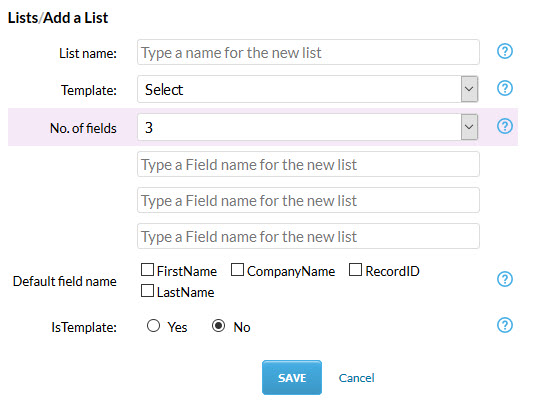Click the 'List name:' label
Screen dimensions: 543x404
tap(88, 53)
